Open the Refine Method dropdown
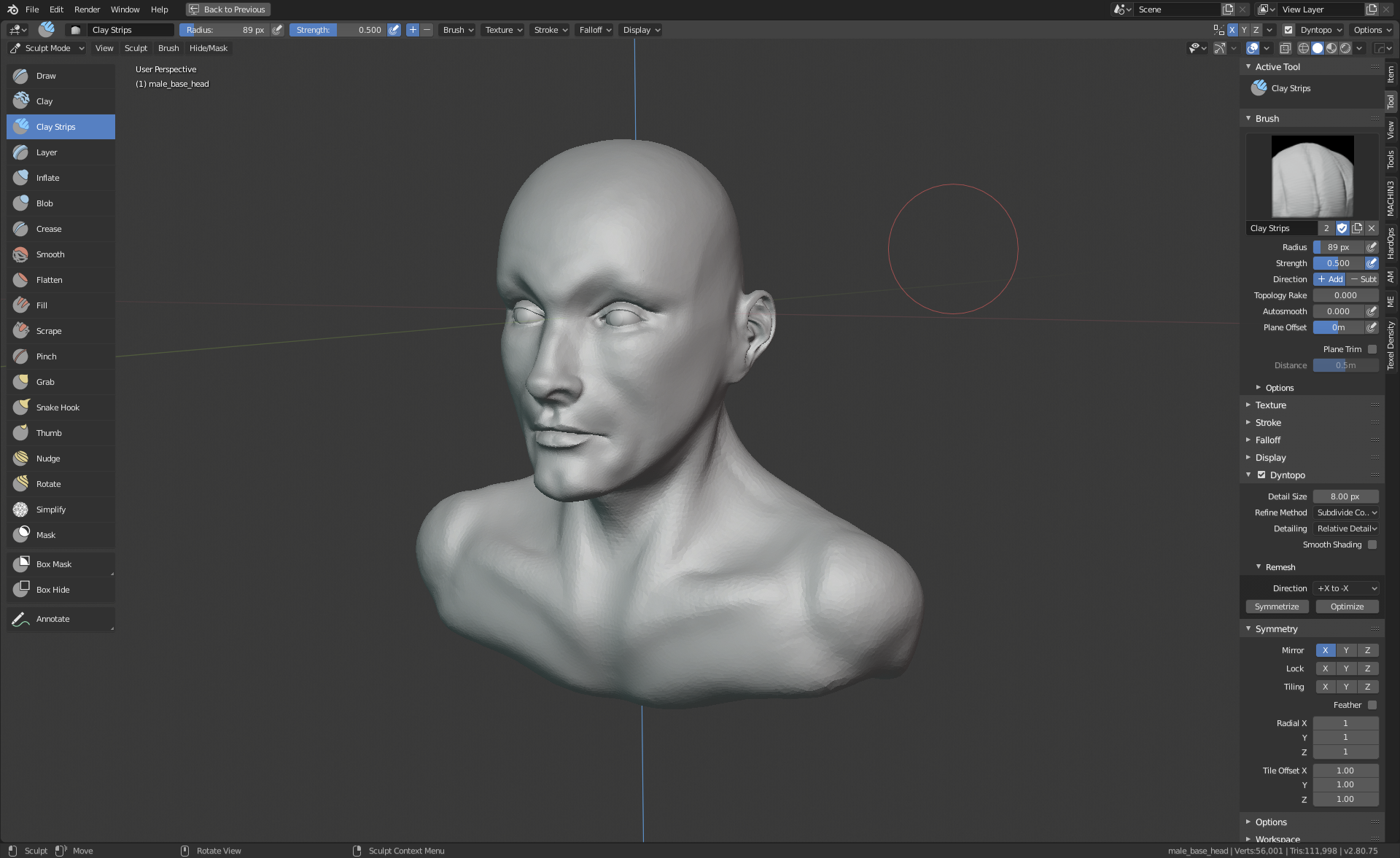Viewport: 1400px width, 858px height. click(x=1346, y=512)
